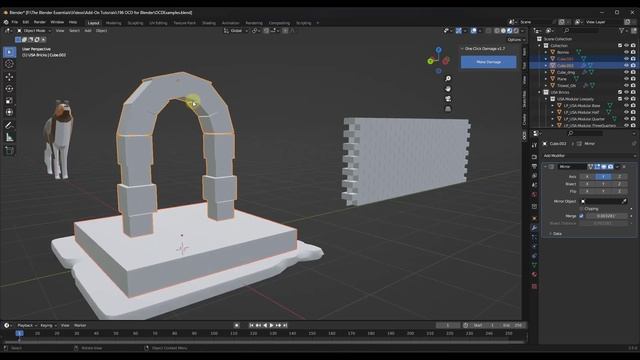Open the World properties tab
The height and width of the screenshot is (360, 640).
(534, 195)
